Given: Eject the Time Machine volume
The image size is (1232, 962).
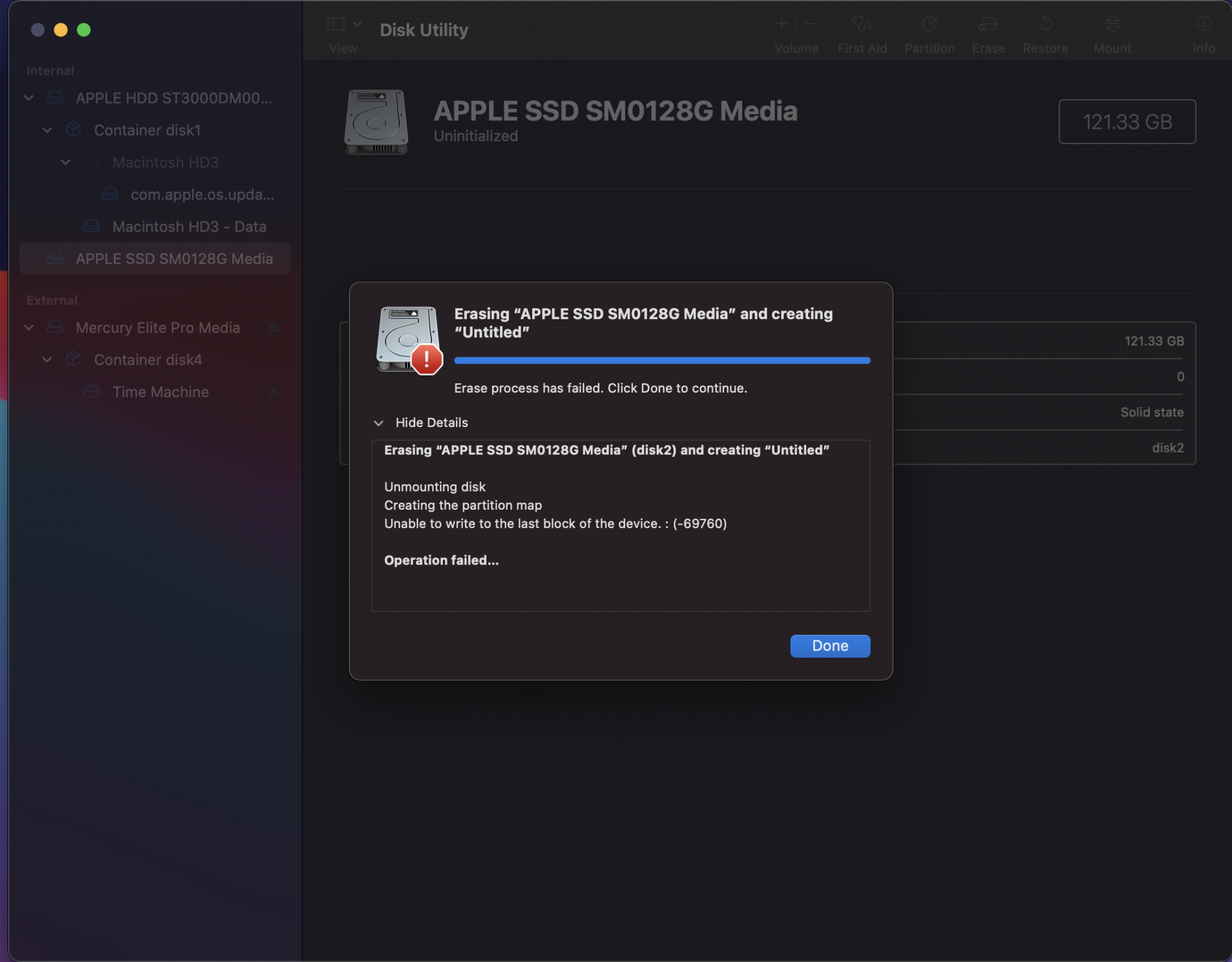Looking at the screenshot, I should point(274,392).
